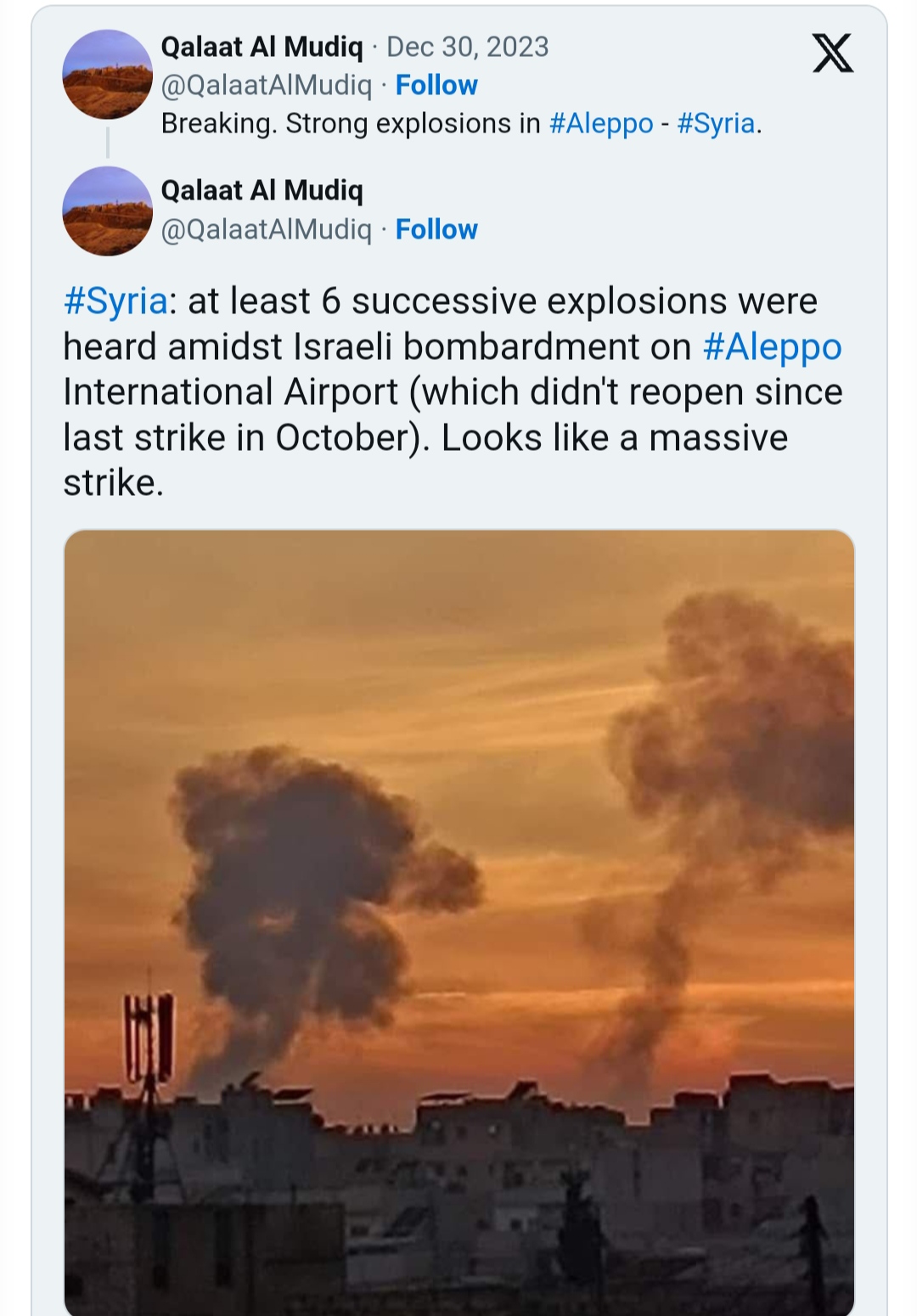
Task: Click the second tweet's profile avatar
Action: (x=107, y=211)
